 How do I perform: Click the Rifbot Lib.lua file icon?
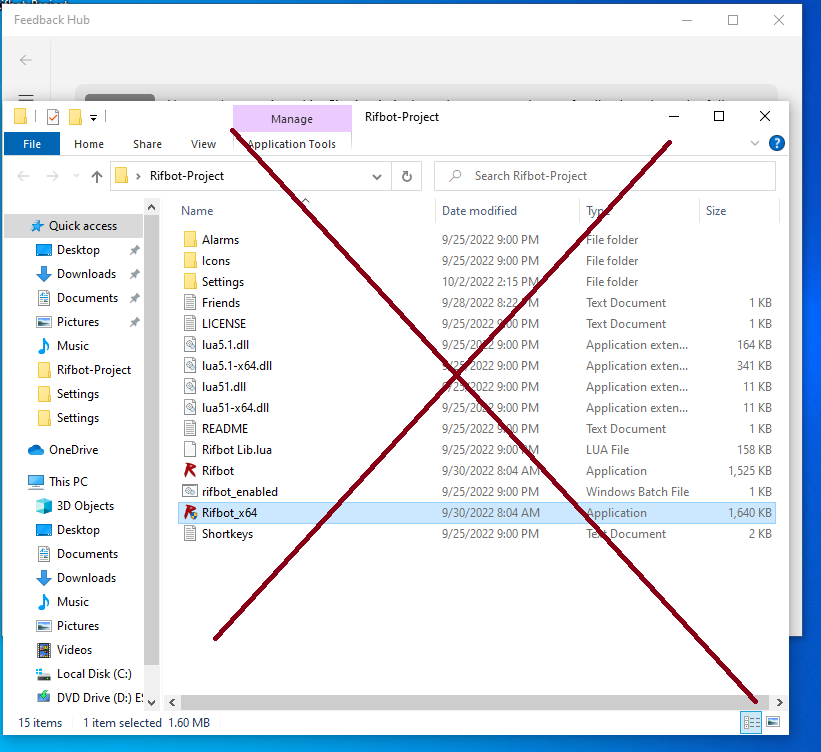[190, 450]
